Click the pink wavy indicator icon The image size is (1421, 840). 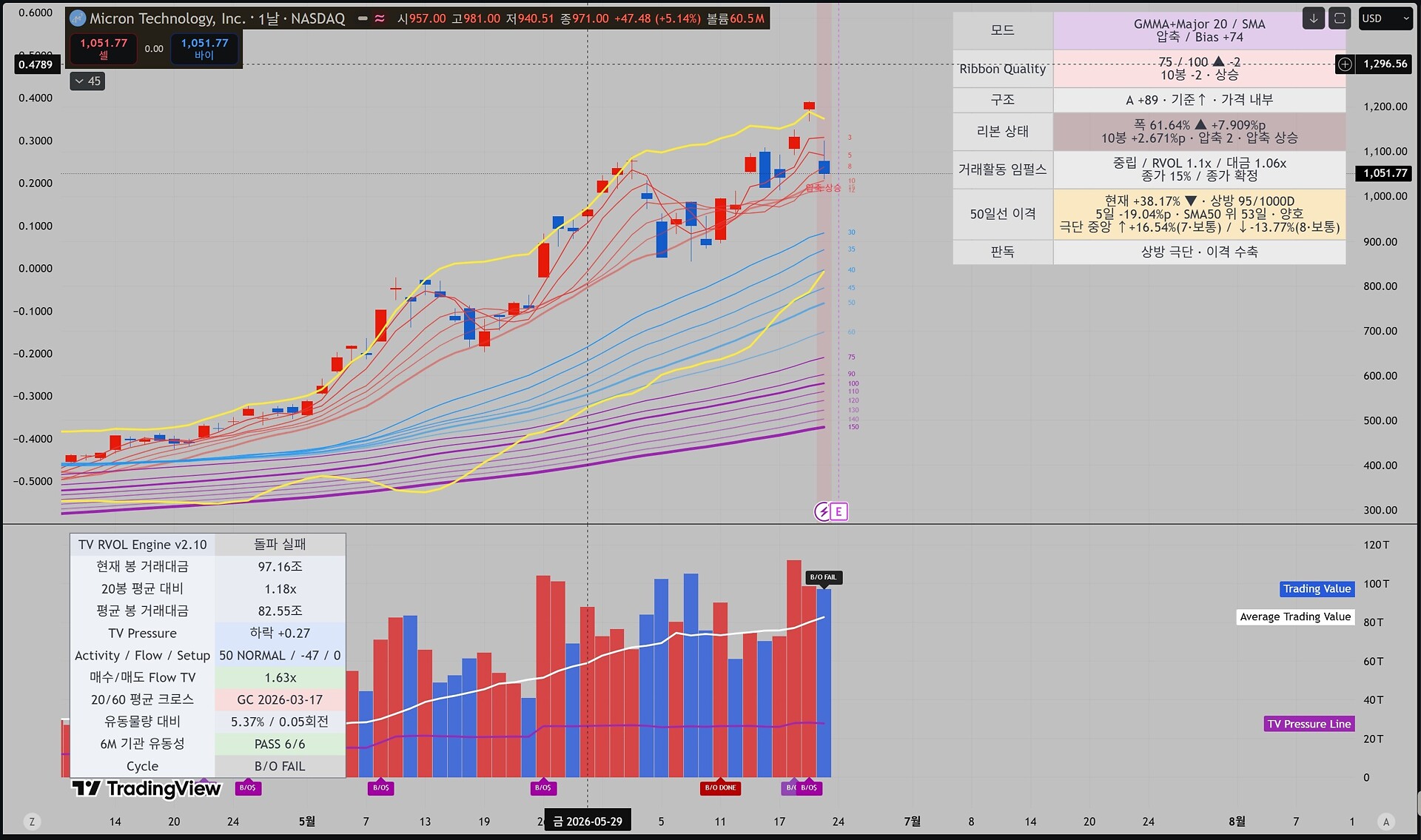[380, 19]
